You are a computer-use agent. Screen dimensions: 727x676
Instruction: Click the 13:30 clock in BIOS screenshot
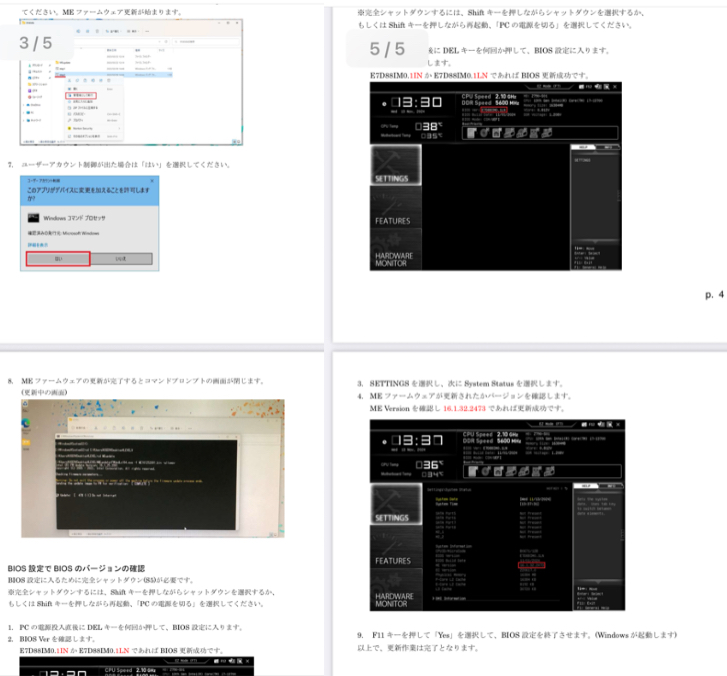pyautogui.click(x=416, y=102)
